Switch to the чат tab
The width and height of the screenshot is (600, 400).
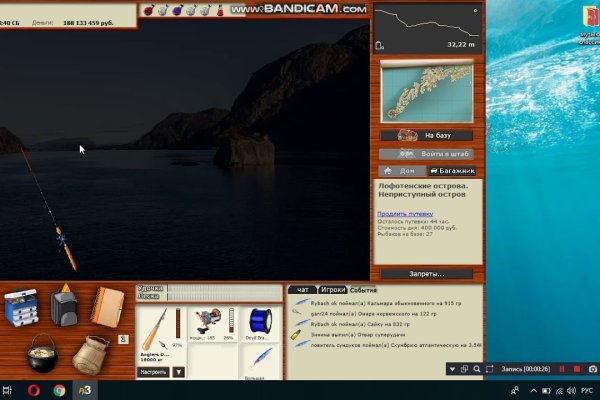click(x=302, y=289)
